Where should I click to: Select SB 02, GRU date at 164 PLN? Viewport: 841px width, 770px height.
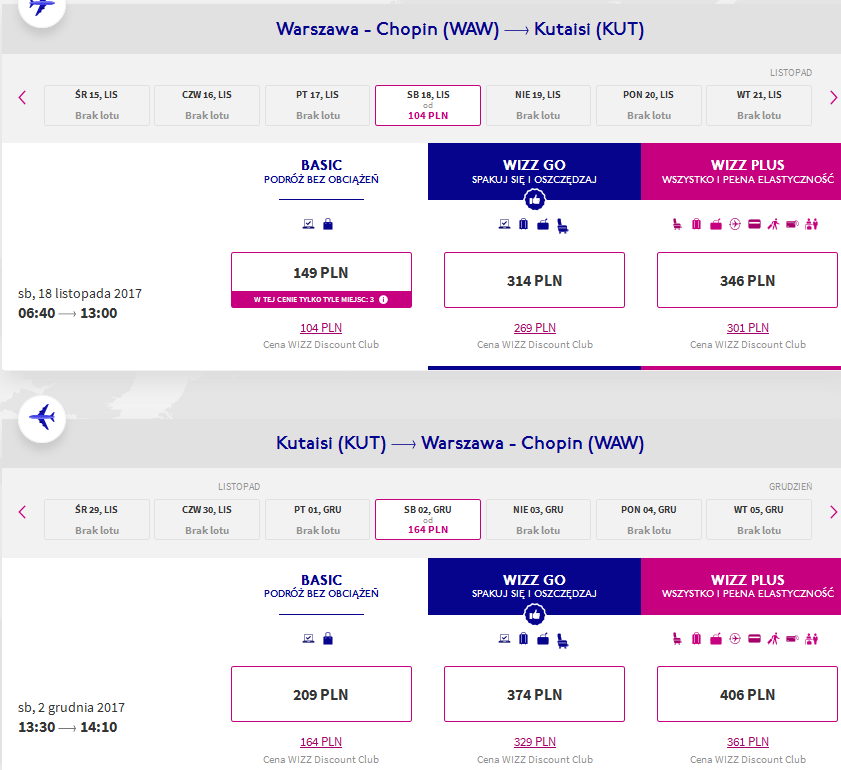(x=428, y=520)
